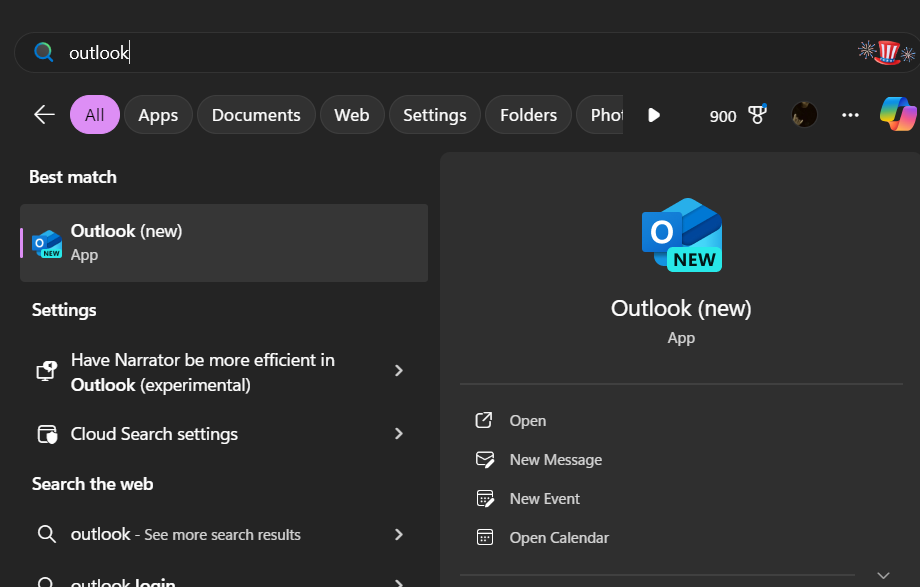The width and height of the screenshot is (920, 587).
Task: Open the Rewards points trophy icon
Action: pos(757,115)
